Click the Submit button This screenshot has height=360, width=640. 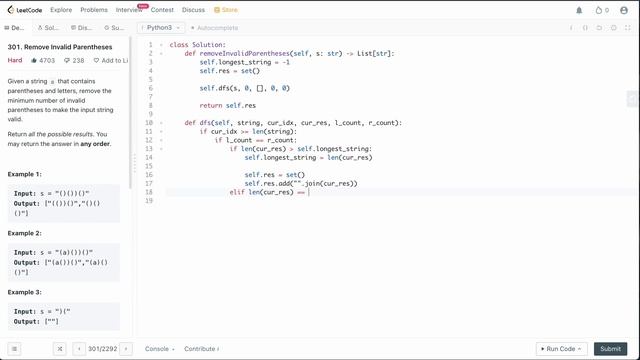(611, 349)
